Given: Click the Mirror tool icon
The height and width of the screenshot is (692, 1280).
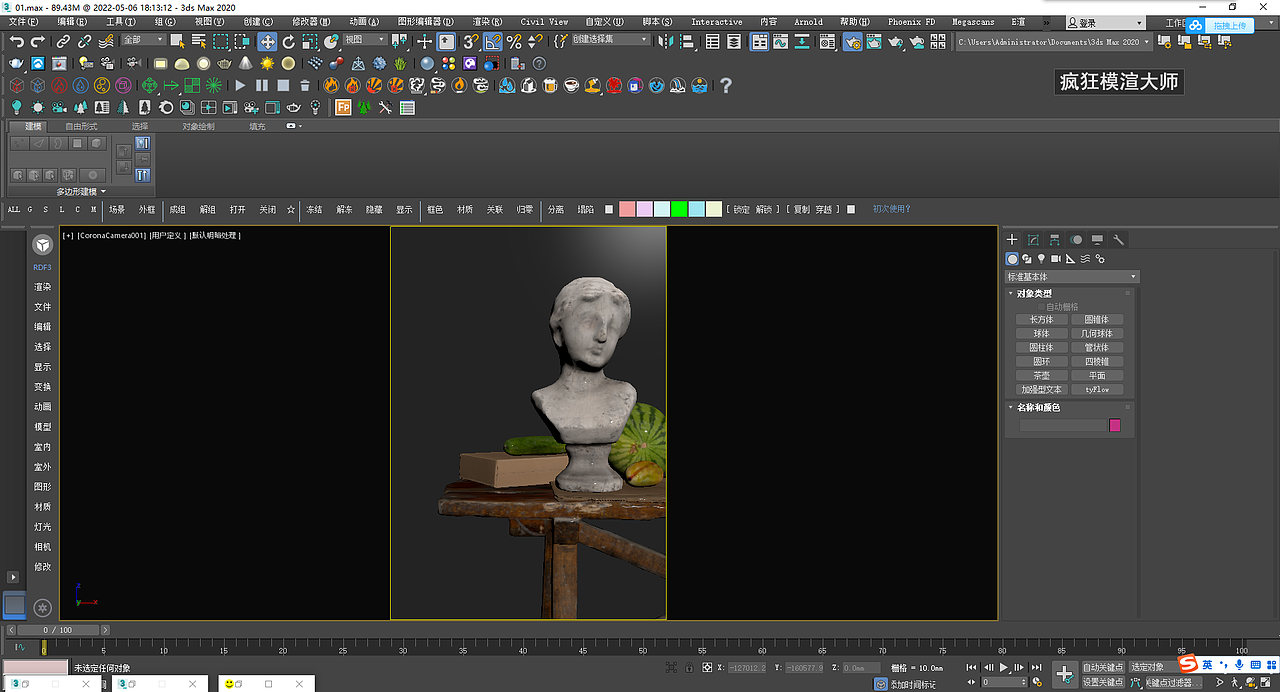Looking at the screenshot, I should 667,42.
